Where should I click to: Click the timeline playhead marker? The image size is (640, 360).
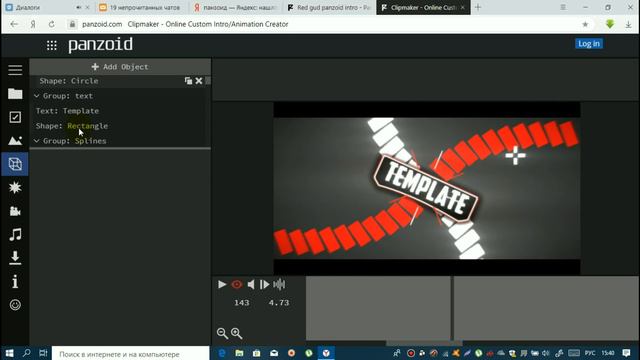click(452, 308)
